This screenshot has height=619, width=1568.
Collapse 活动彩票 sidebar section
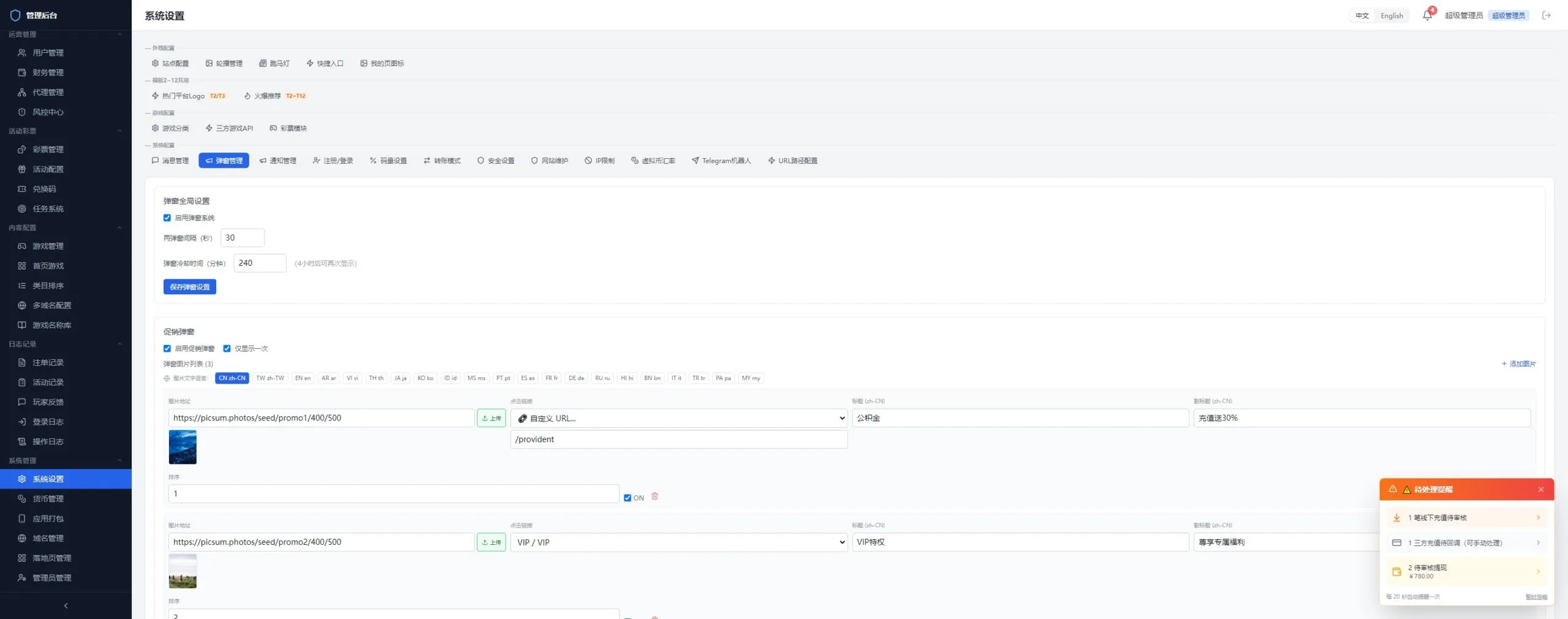66,131
